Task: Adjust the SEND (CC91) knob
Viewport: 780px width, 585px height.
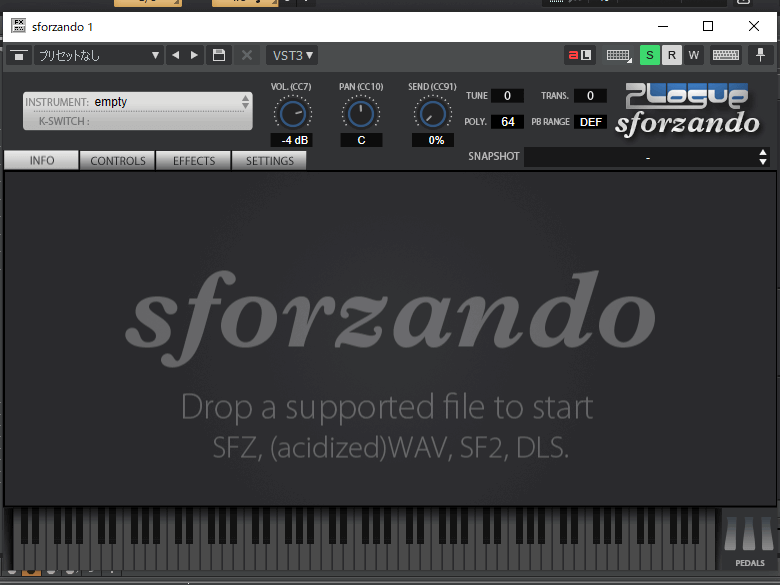Action: 433,114
